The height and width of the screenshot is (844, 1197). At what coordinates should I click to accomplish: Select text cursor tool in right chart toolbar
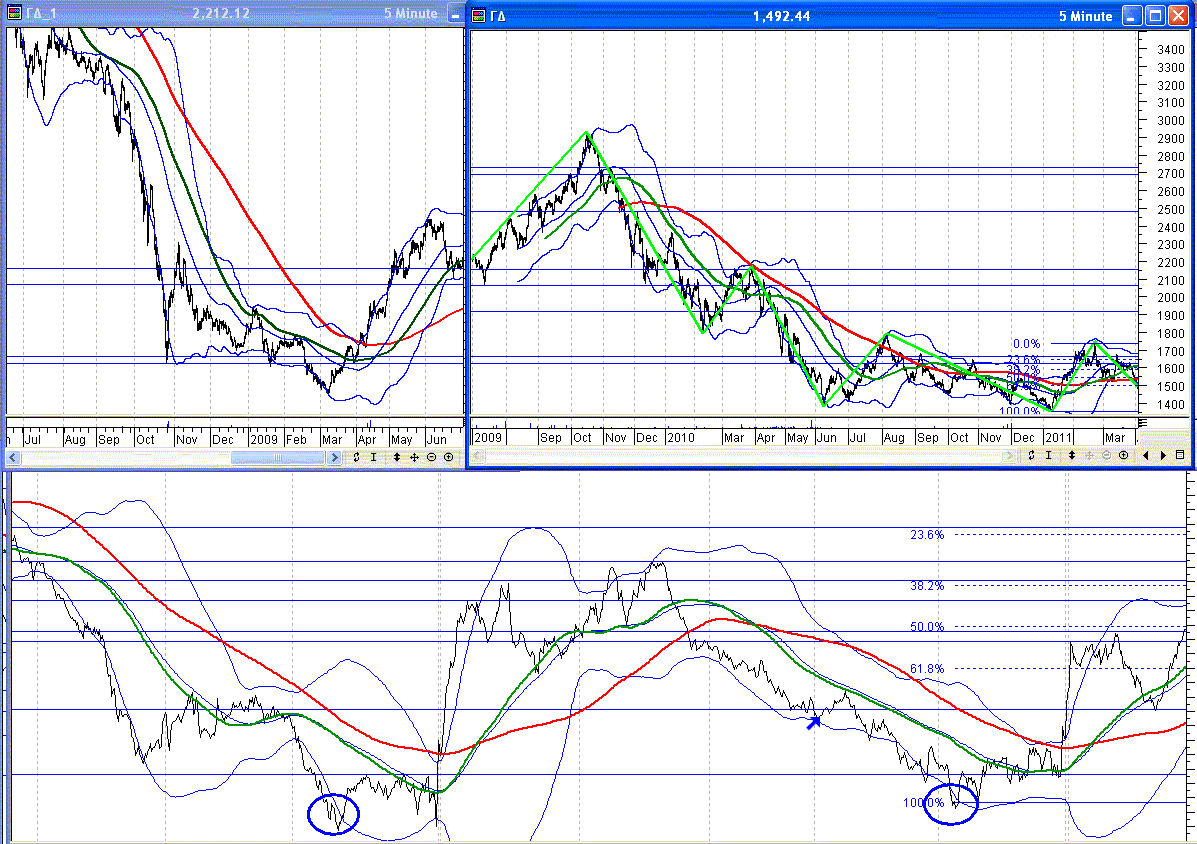point(1048,455)
